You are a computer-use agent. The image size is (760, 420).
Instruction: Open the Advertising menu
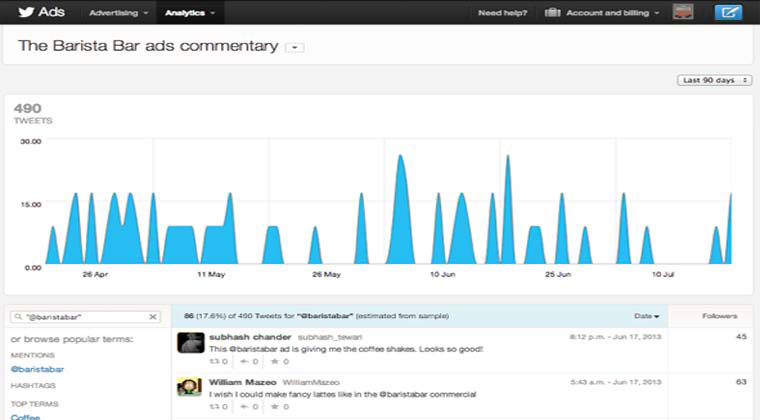point(118,13)
